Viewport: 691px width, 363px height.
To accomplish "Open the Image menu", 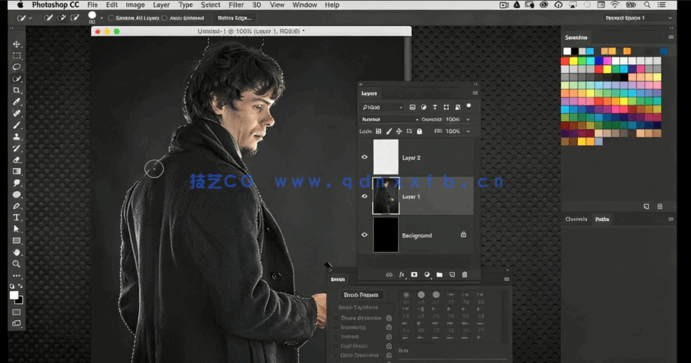I will click(135, 5).
